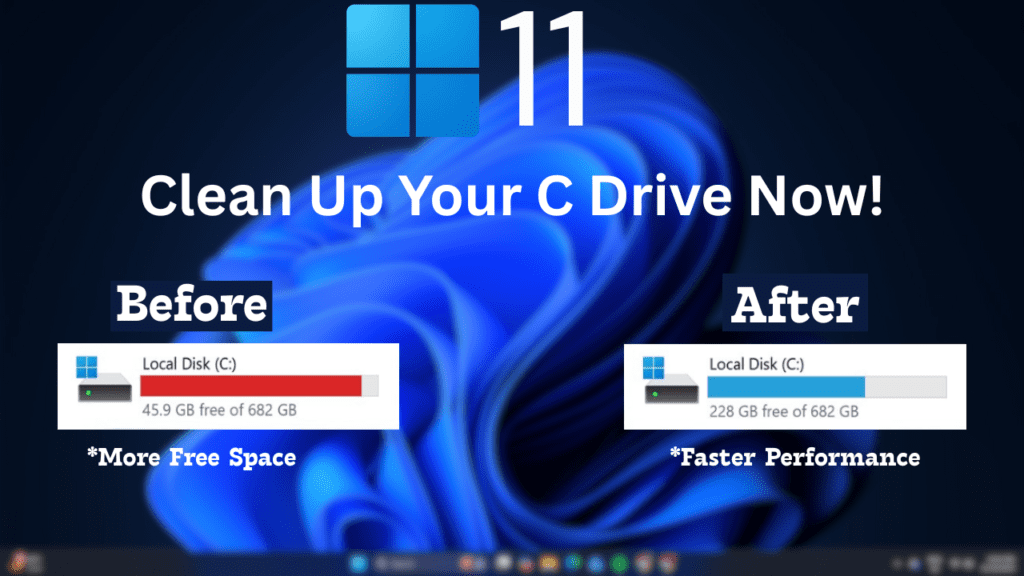Click the "*More Free Space" caption
Viewport: 1024px width, 576px height.
(x=192, y=458)
